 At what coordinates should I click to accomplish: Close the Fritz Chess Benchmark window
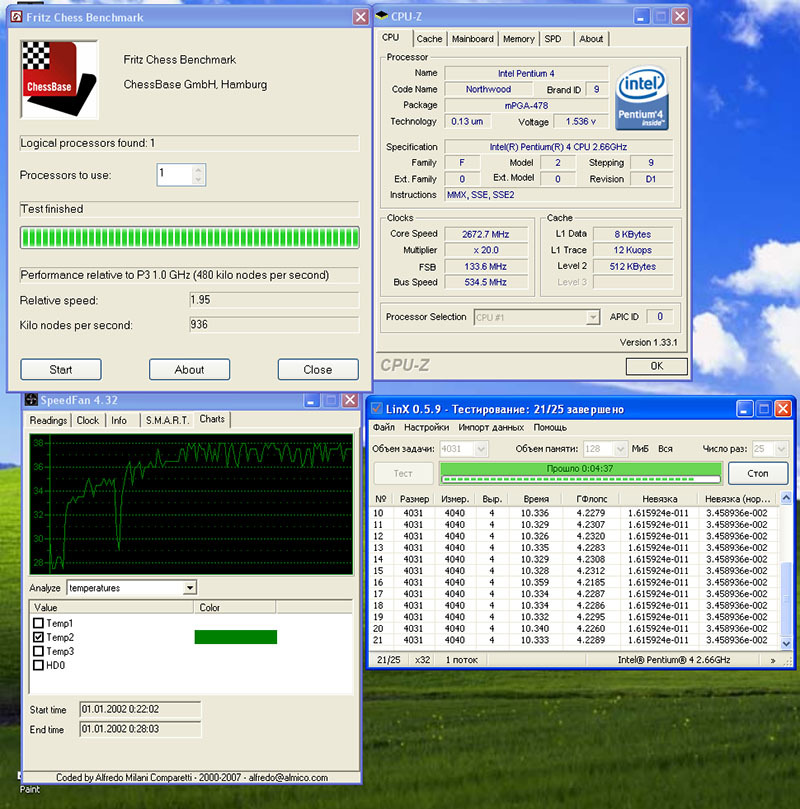pos(361,17)
